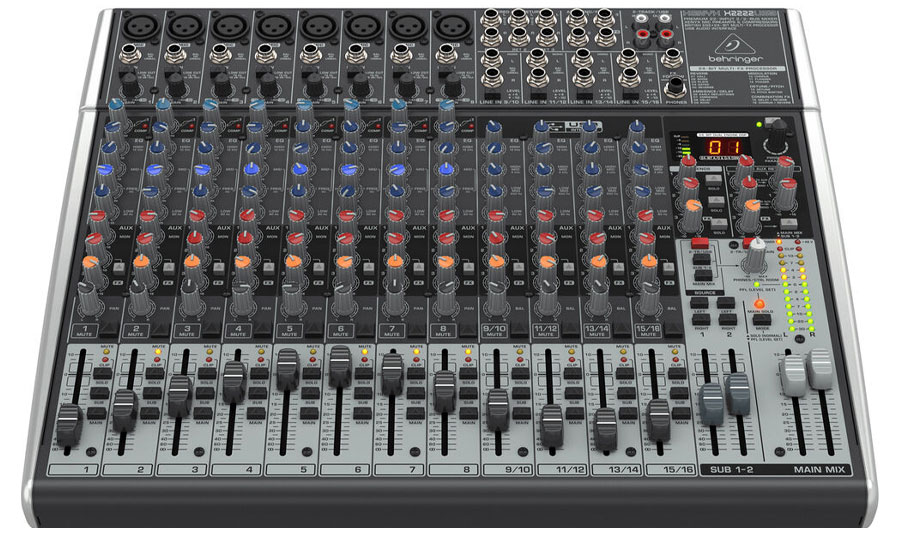Click the 'SUB 1-2' label

point(732,469)
